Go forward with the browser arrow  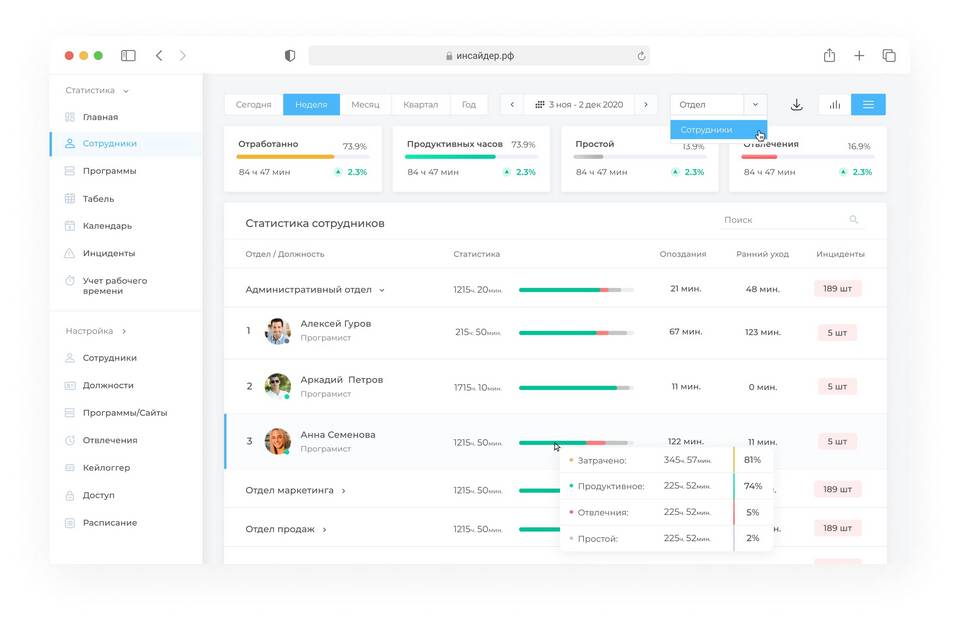[x=182, y=56]
